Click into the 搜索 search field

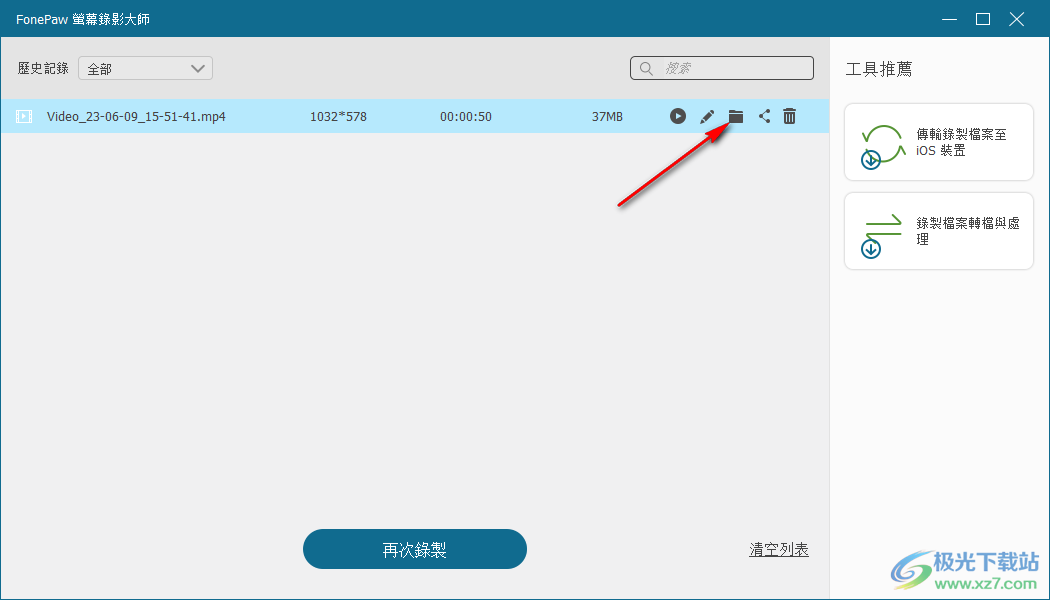(722, 68)
